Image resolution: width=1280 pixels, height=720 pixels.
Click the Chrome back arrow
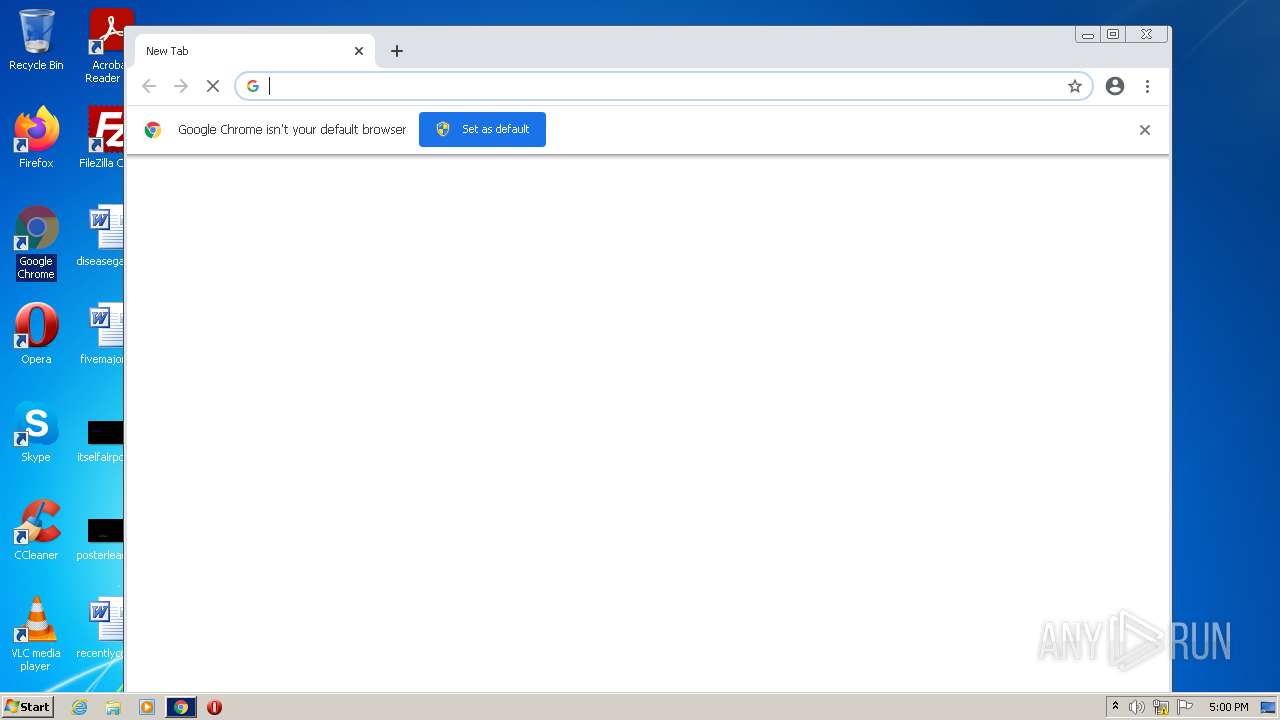coord(149,86)
